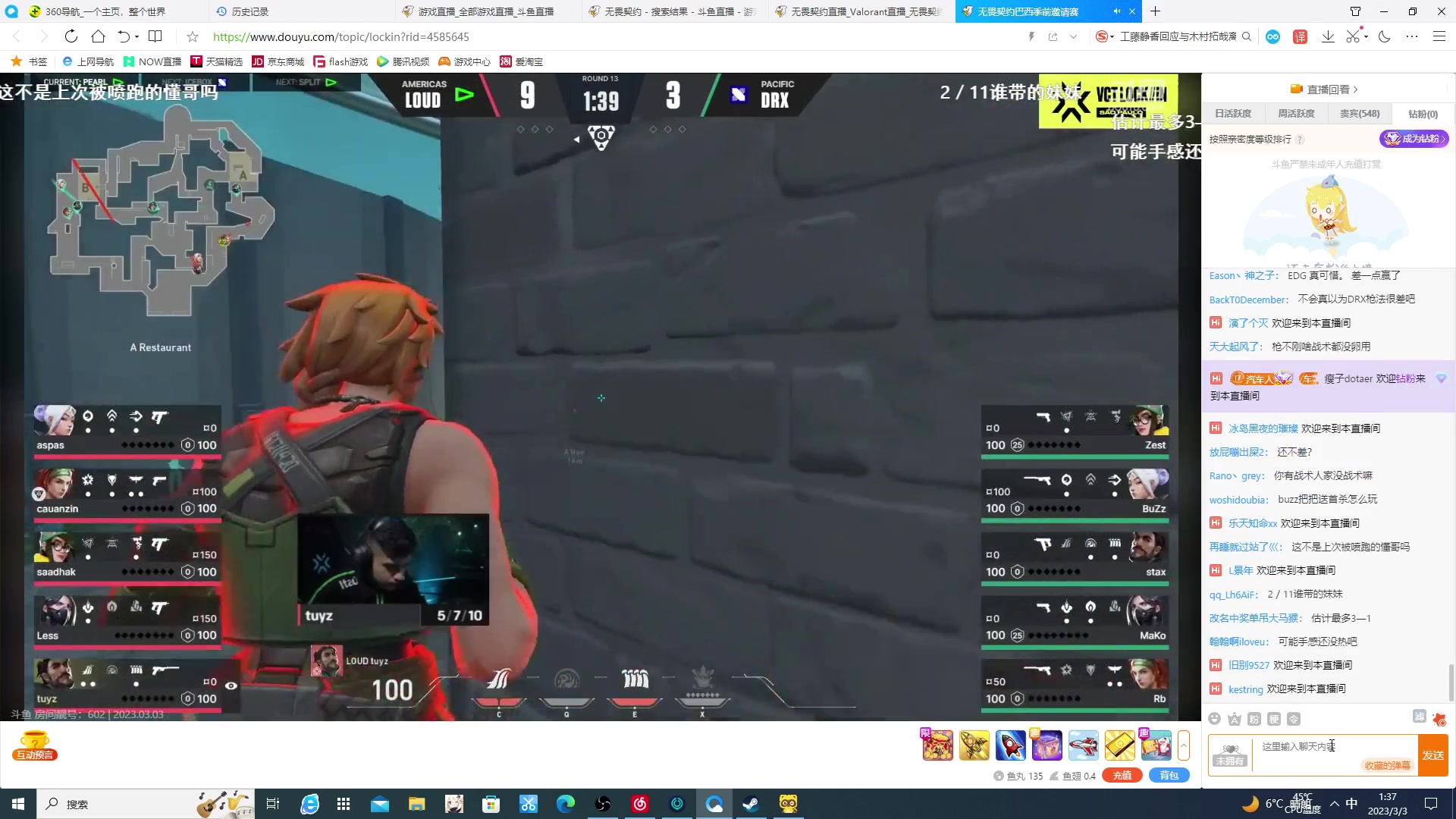1456x819 pixels.
Task: Click the 粉 fan danmaku icon
Action: [1254, 719]
